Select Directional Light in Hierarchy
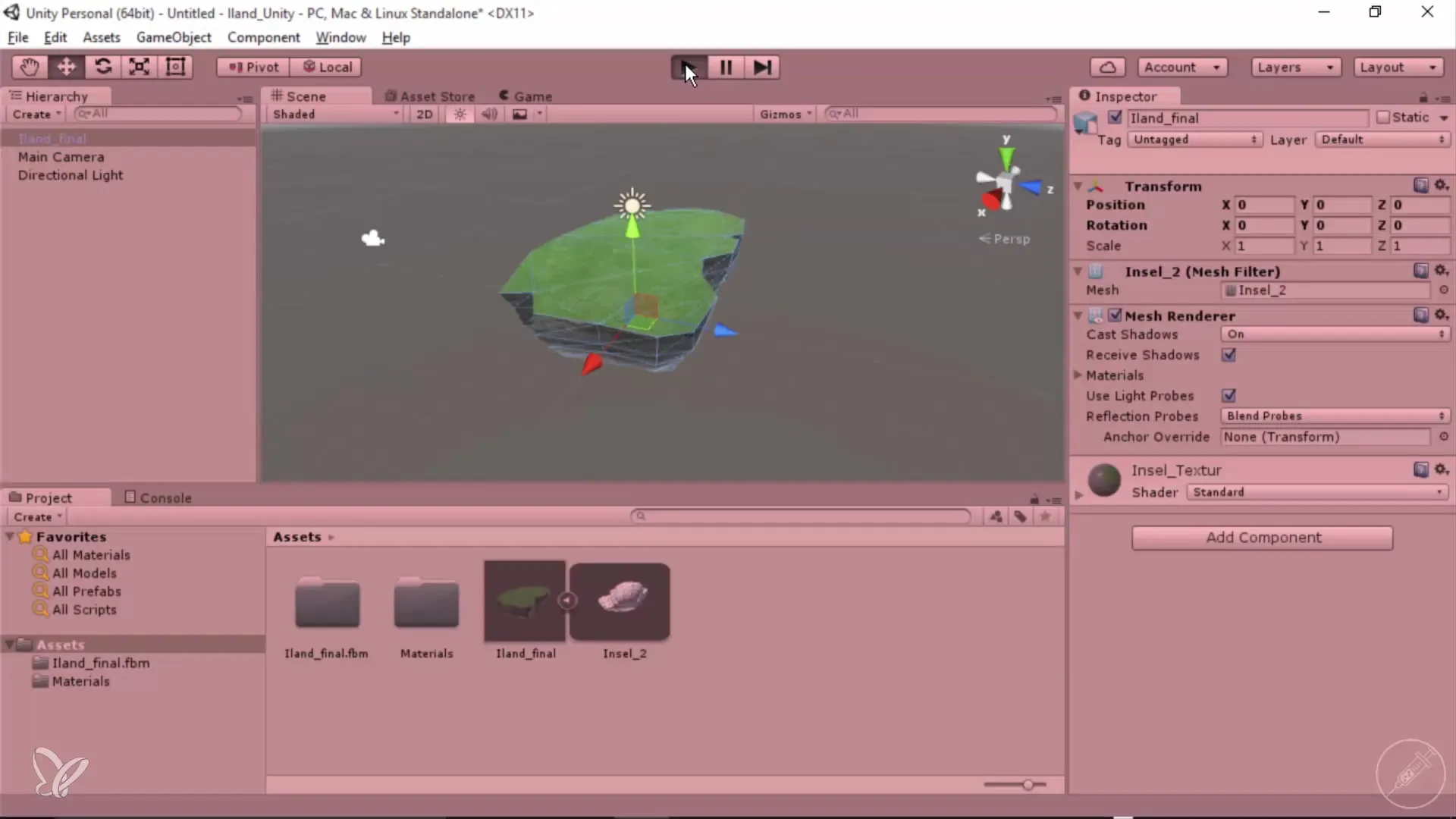The height and width of the screenshot is (819, 1456). (x=71, y=175)
